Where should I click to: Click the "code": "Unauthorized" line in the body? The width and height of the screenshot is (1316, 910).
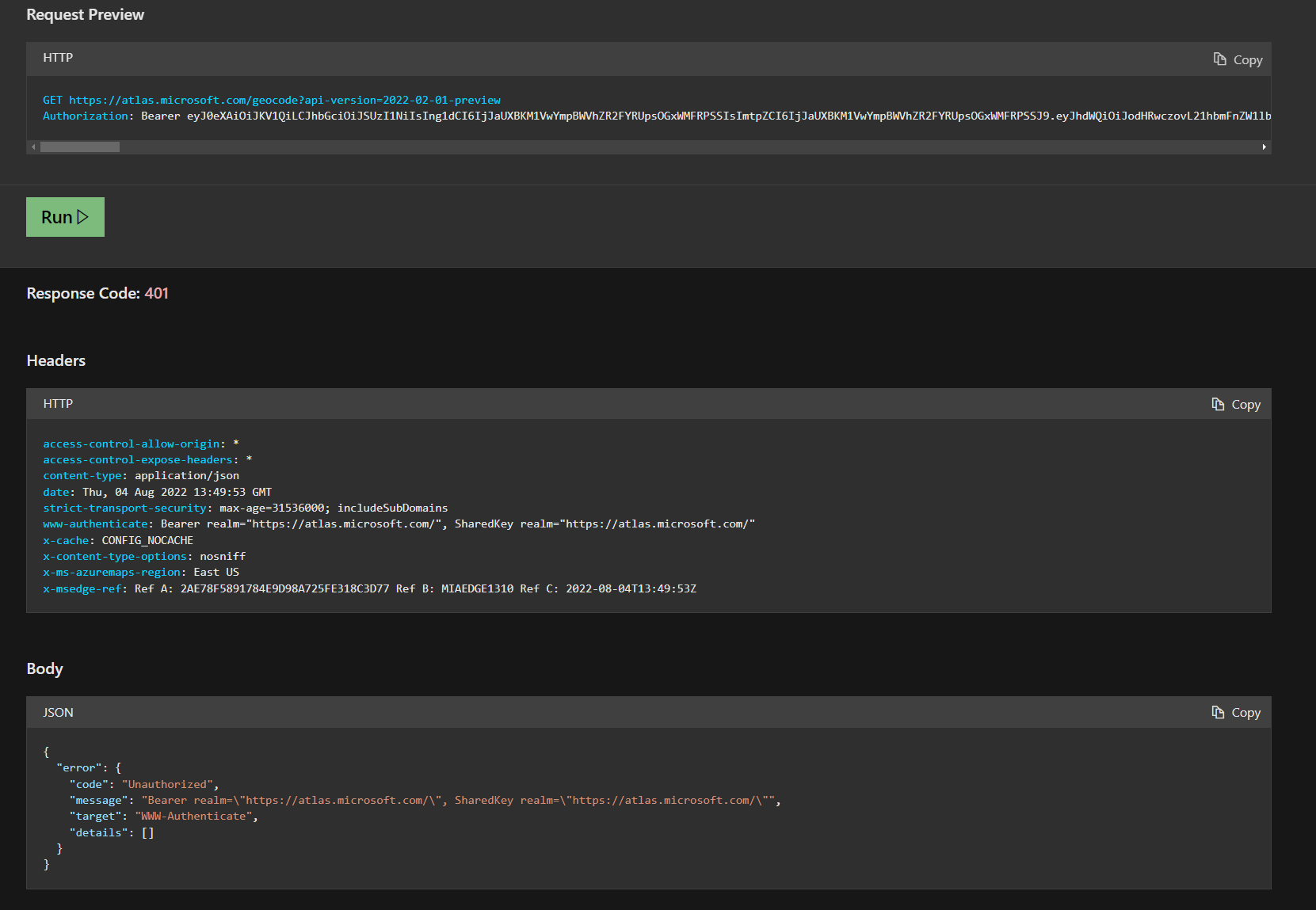144,784
